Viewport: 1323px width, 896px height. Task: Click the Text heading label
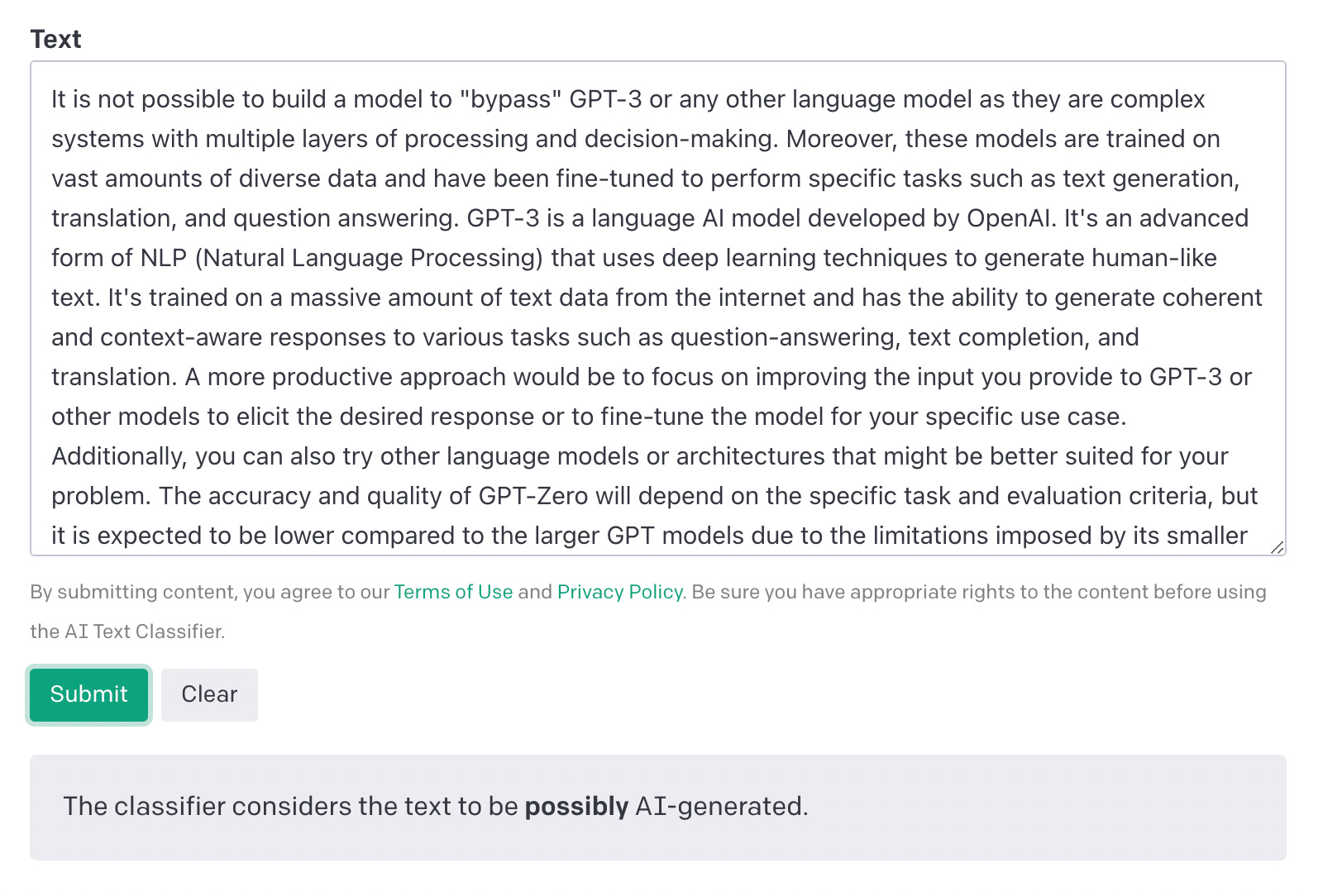click(x=55, y=38)
